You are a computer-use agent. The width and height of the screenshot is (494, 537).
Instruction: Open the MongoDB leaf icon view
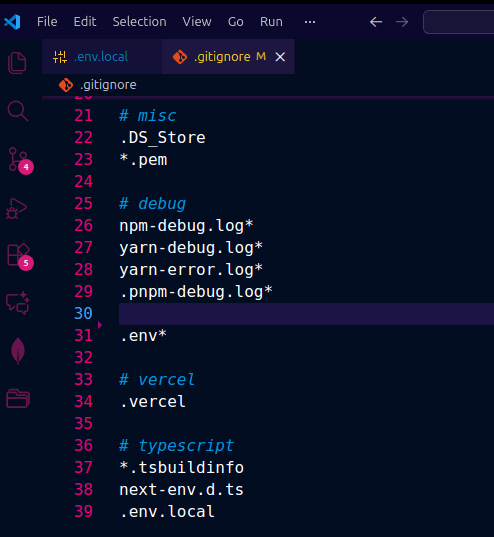[18, 351]
